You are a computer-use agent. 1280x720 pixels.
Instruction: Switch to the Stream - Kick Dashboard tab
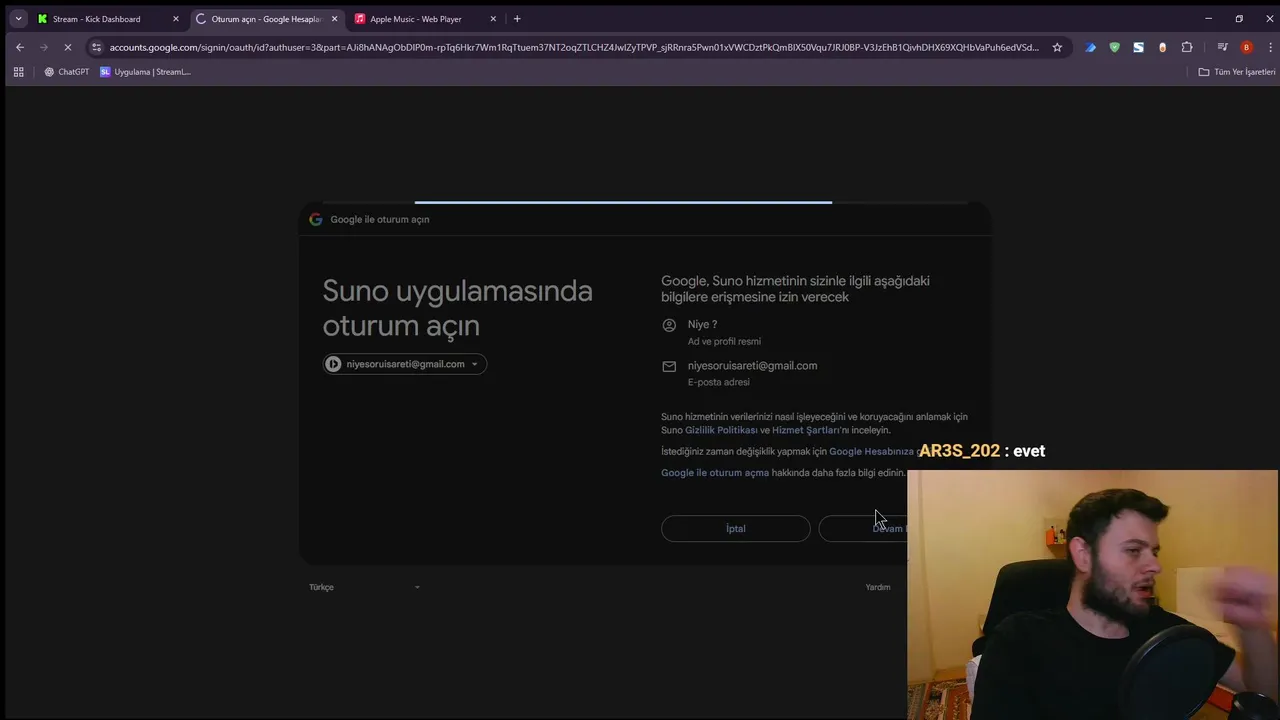pyautogui.click(x=96, y=19)
